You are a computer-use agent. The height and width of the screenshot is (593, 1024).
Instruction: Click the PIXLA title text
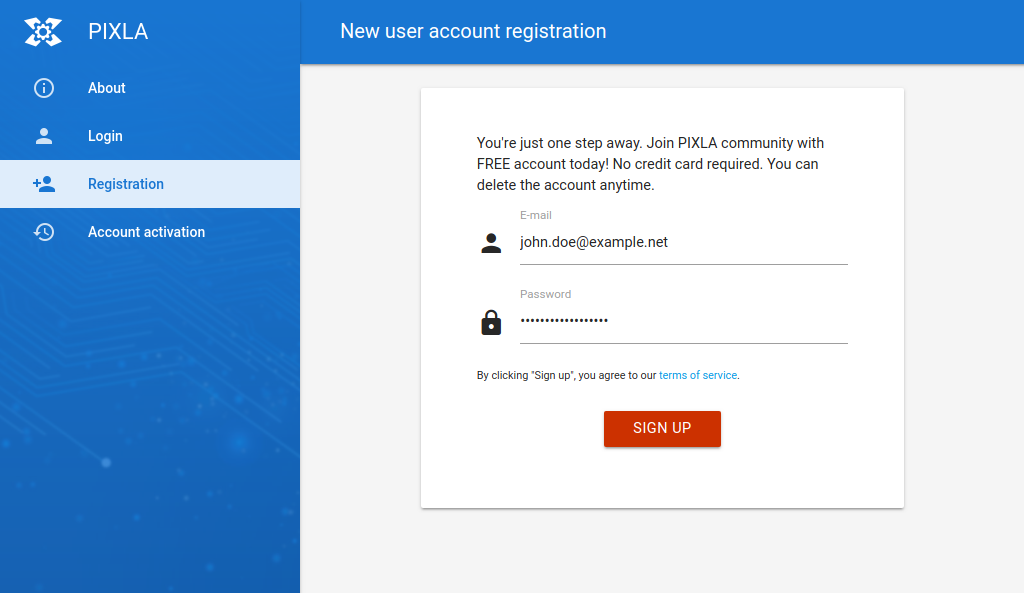click(x=117, y=31)
